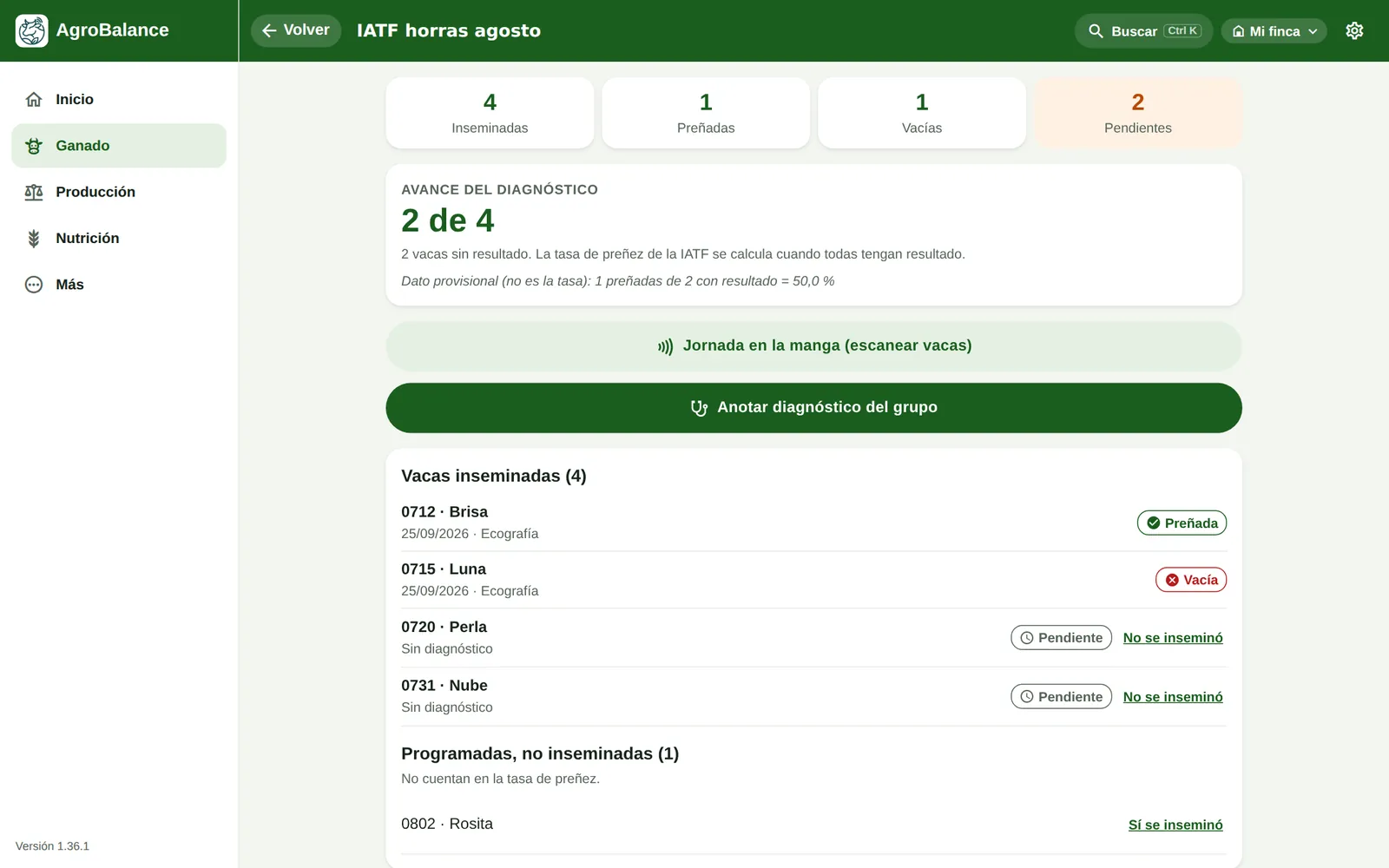1389x868 pixels.
Task: Go back with the Volver button
Action: click(x=296, y=30)
